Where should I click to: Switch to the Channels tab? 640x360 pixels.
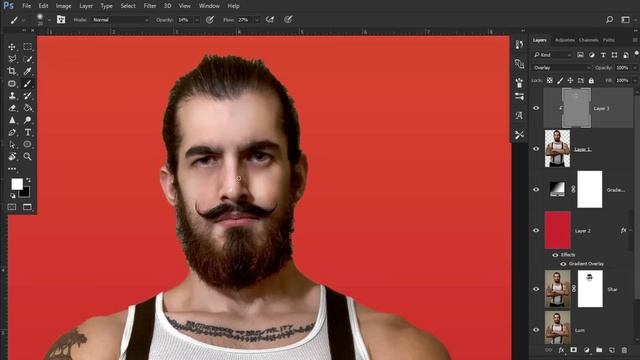[x=589, y=40]
